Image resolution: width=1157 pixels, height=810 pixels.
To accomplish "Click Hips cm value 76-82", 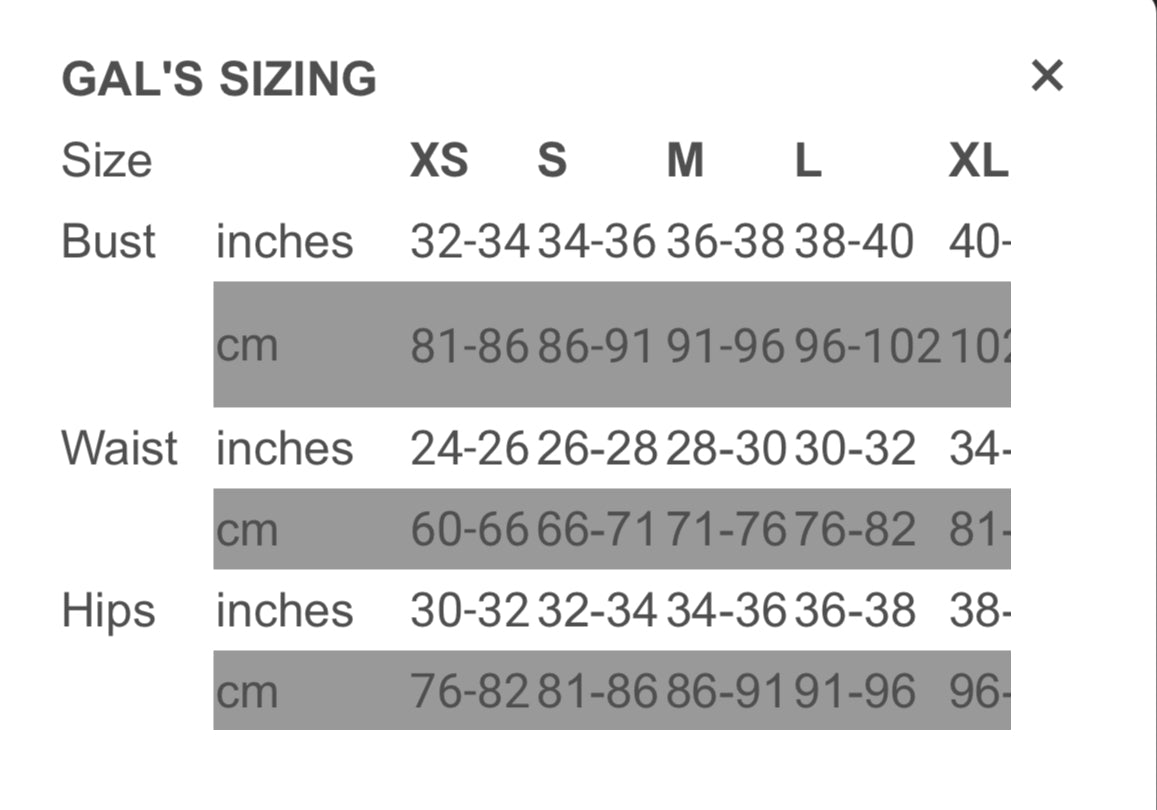I will pos(469,692).
